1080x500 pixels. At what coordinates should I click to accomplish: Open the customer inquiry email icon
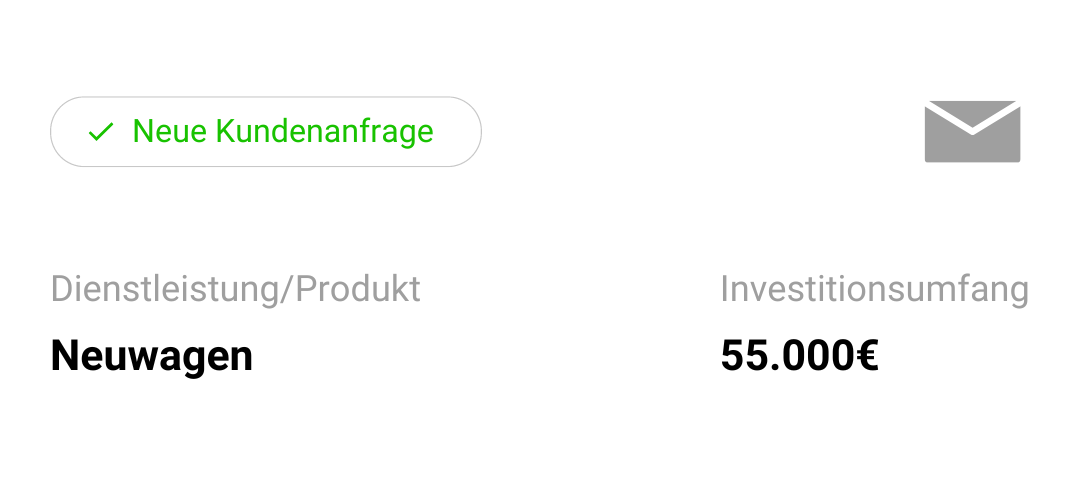972,132
